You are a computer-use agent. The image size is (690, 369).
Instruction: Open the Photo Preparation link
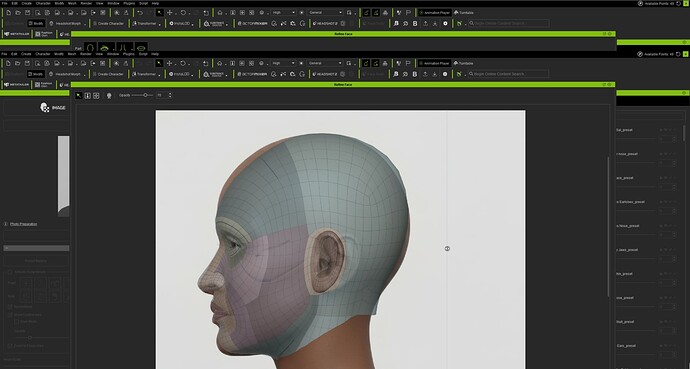pos(23,224)
